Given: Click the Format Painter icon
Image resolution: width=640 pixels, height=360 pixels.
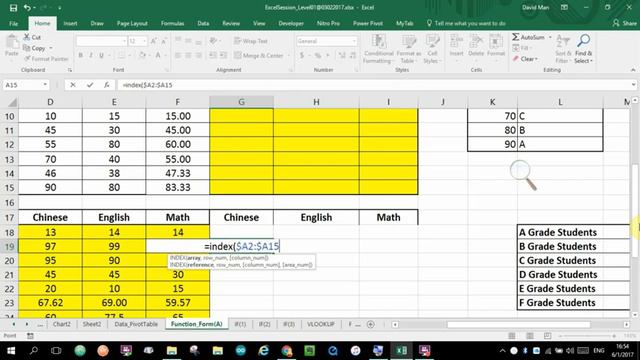Looking at the screenshot, I should pos(27,59).
